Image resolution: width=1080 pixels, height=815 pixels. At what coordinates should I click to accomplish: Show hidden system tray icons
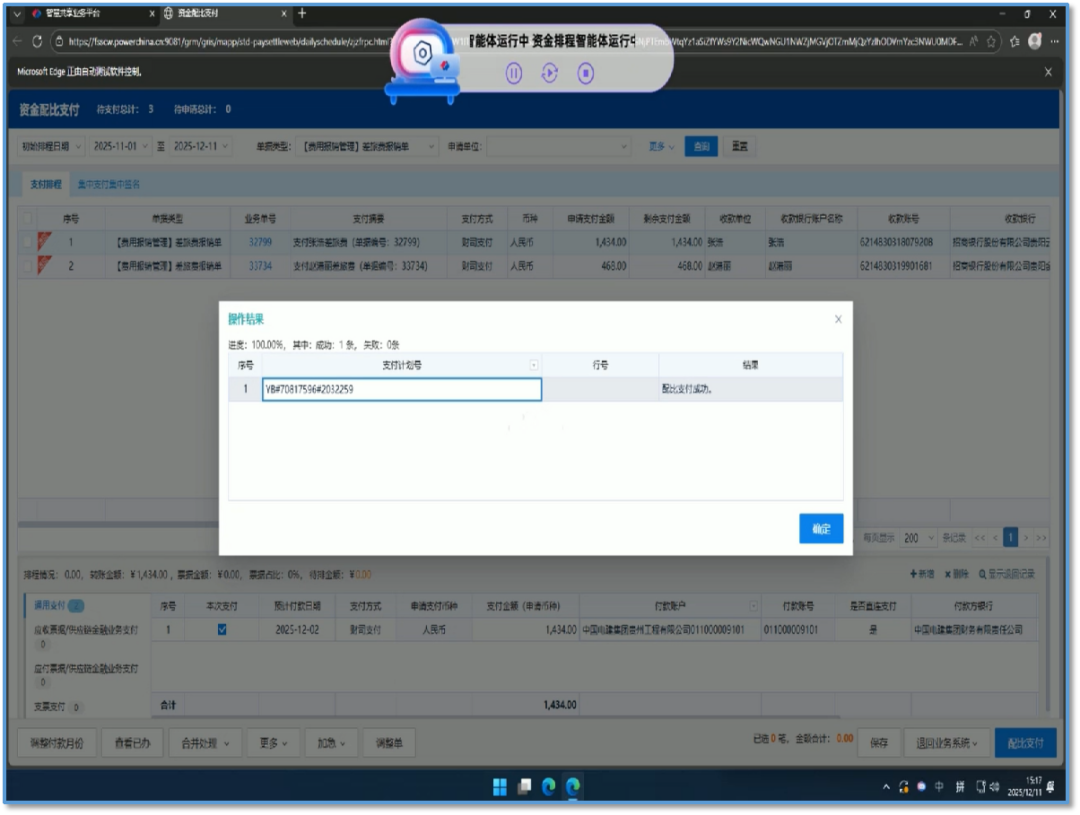click(x=886, y=787)
